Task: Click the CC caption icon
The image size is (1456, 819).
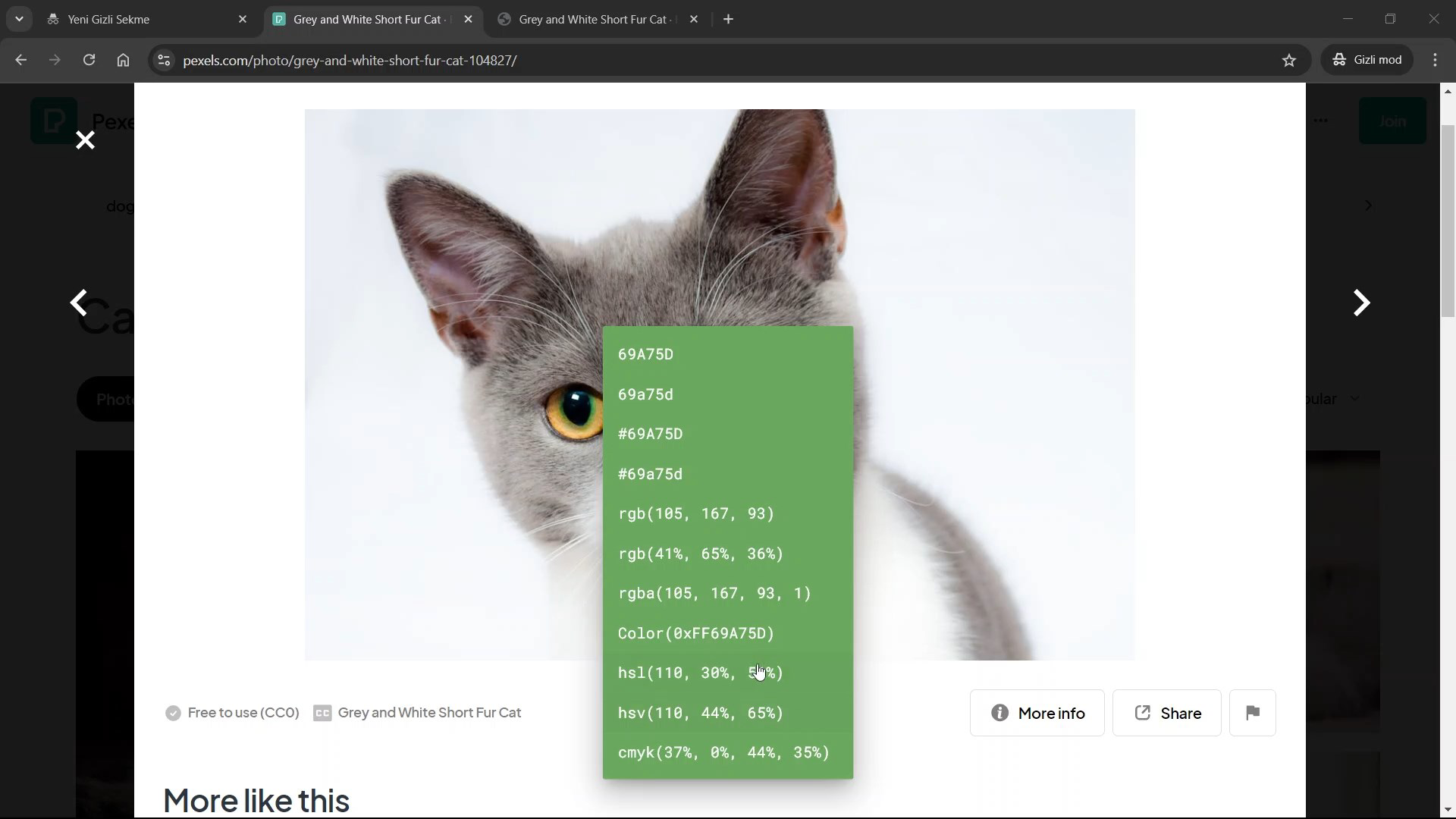Action: point(322,713)
